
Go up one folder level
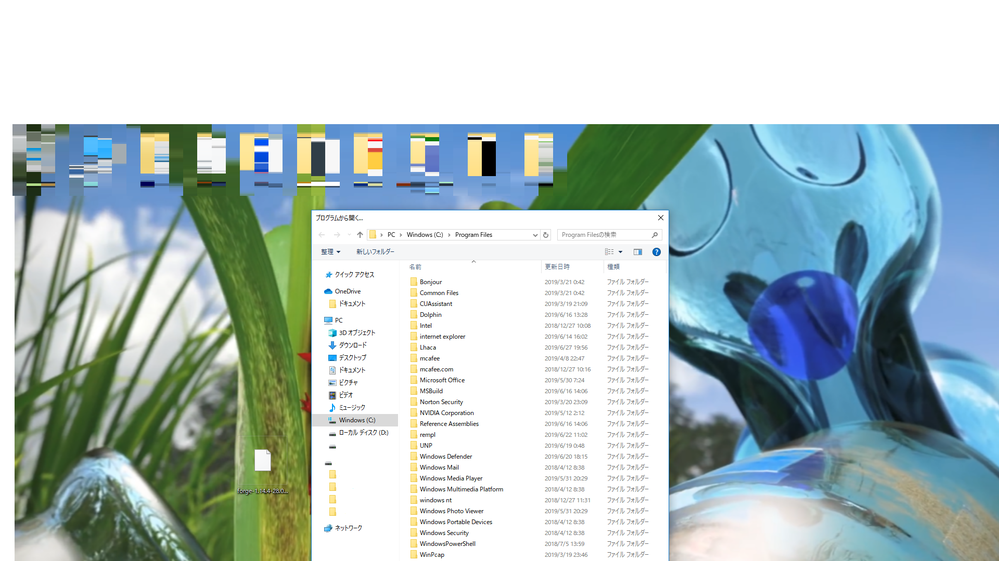(360, 235)
